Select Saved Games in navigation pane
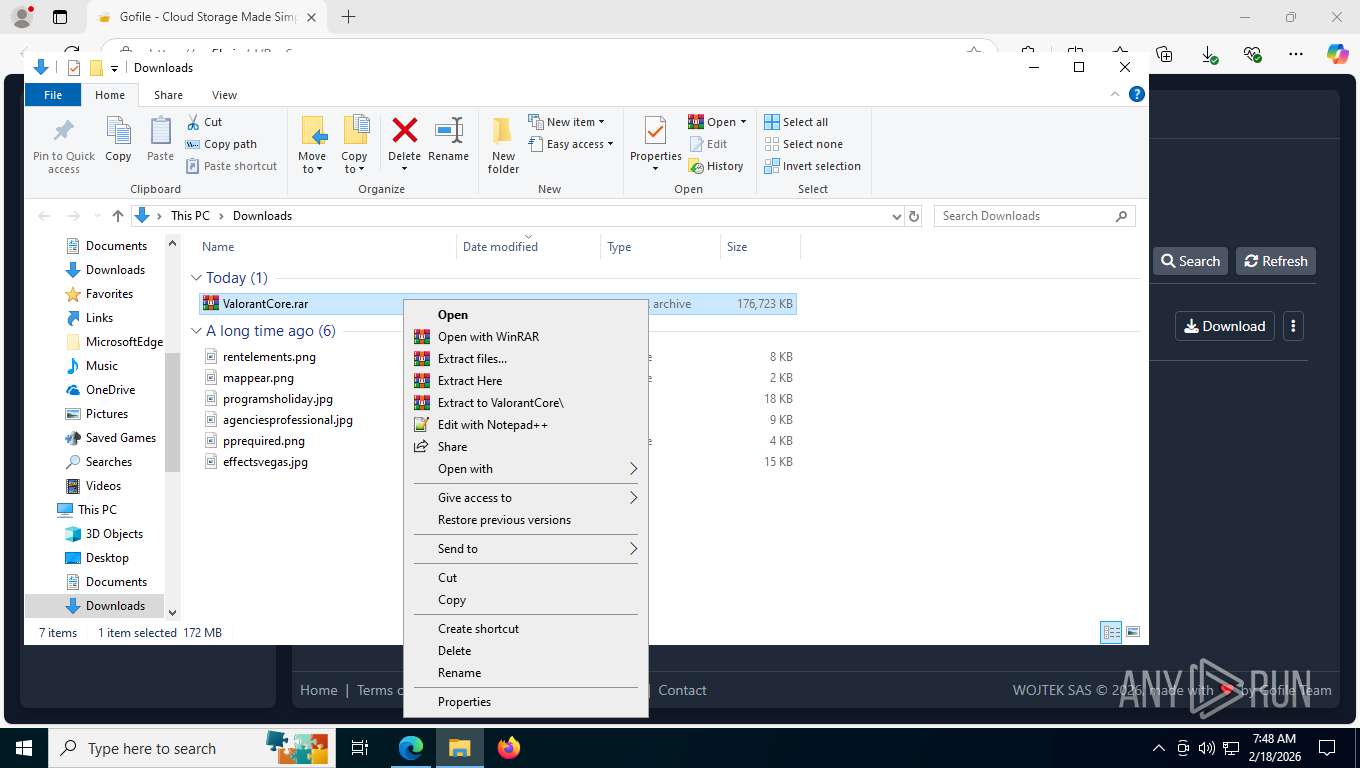Image resolution: width=1360 pixels, height=768 pixels. [120, 438]
